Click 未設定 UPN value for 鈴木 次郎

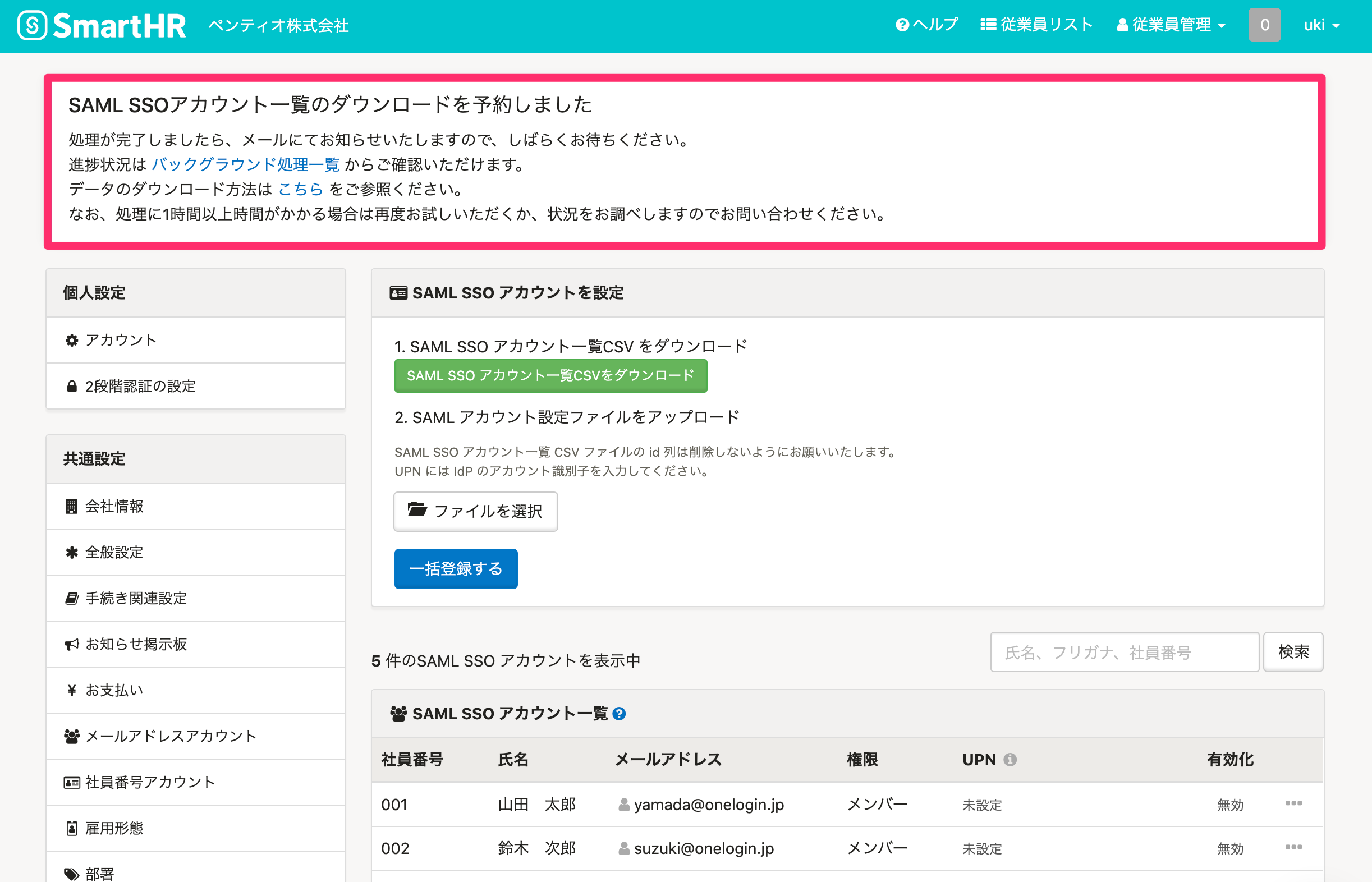[982, 849]
